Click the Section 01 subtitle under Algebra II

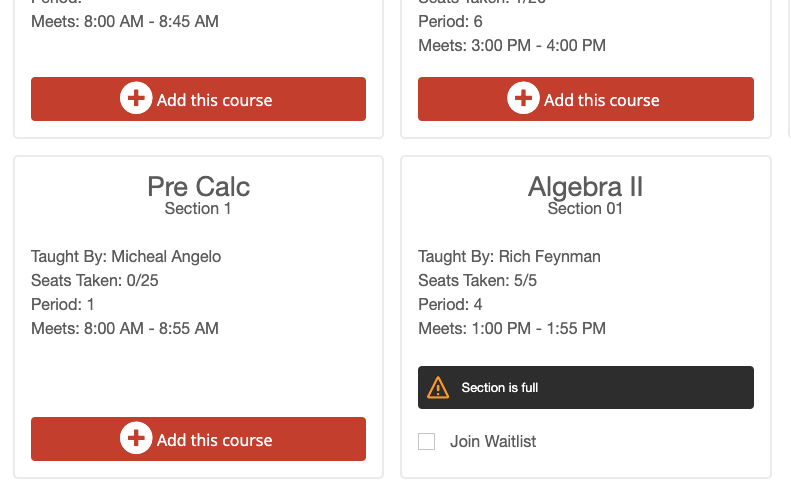click(x=585, y=208)
